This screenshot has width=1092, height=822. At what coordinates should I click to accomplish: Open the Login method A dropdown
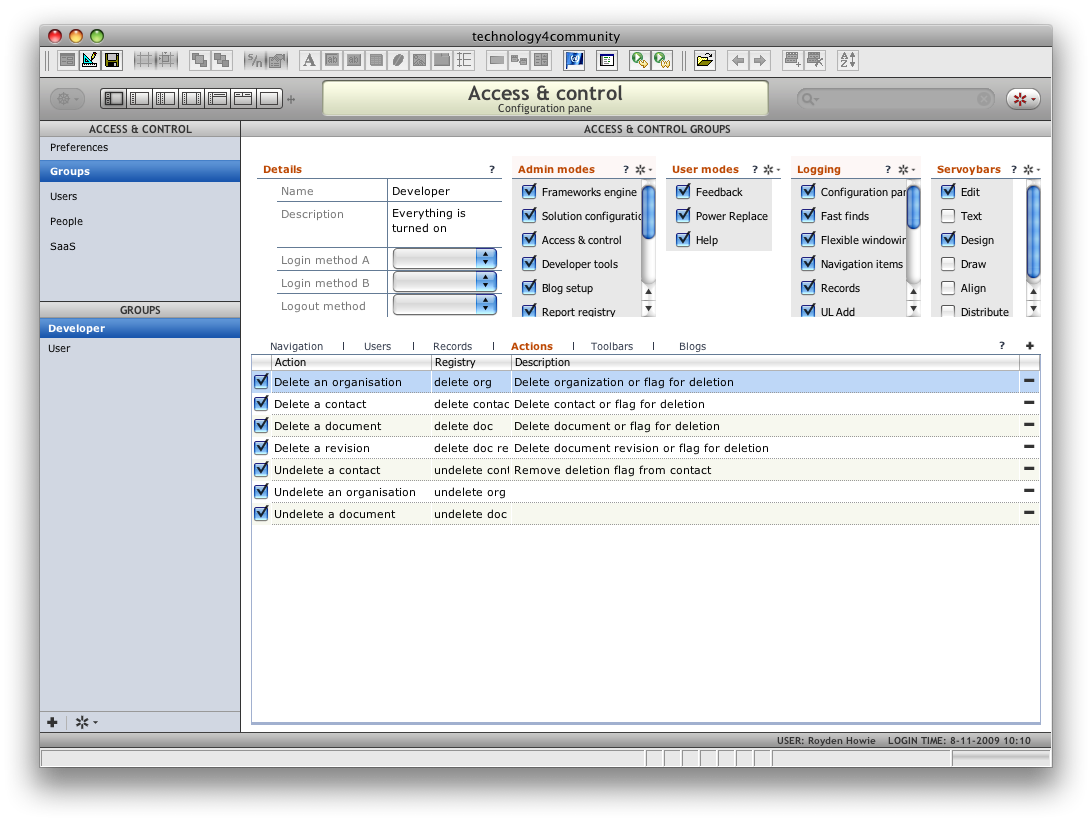[445, 259]
